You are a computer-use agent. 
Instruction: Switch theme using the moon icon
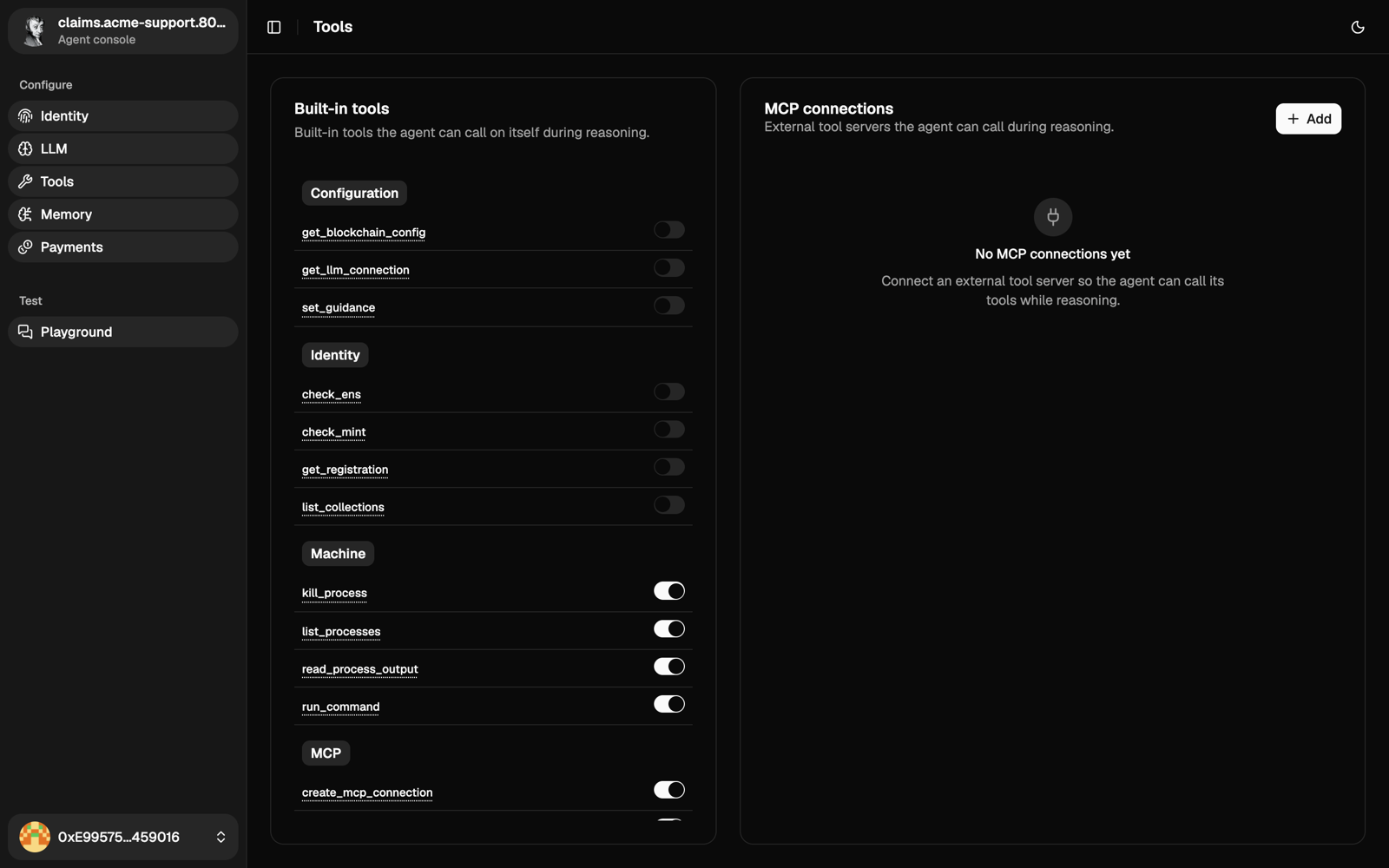pyautogui.click(x=1358, y=27)
